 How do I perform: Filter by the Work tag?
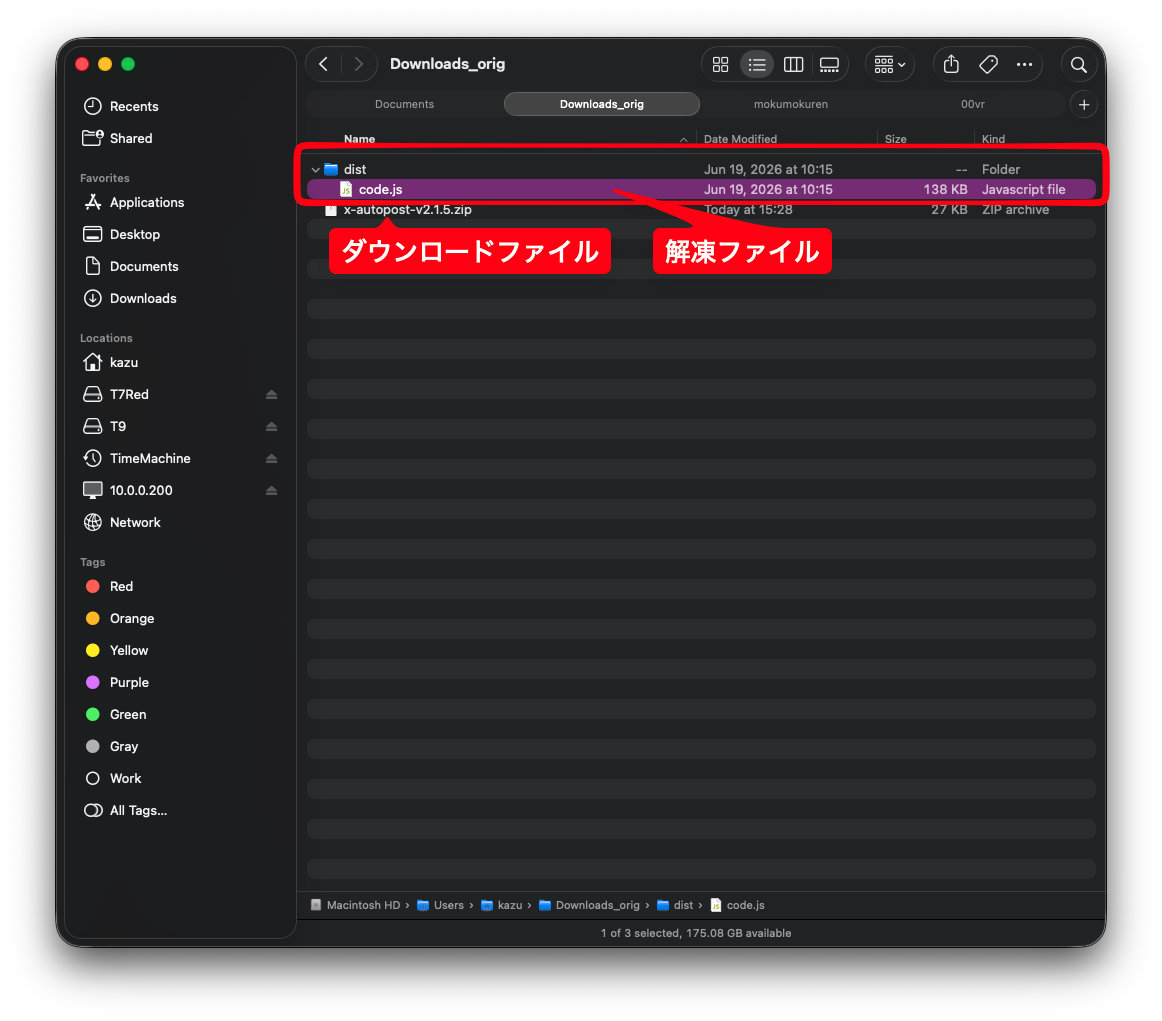coord(125,779)
